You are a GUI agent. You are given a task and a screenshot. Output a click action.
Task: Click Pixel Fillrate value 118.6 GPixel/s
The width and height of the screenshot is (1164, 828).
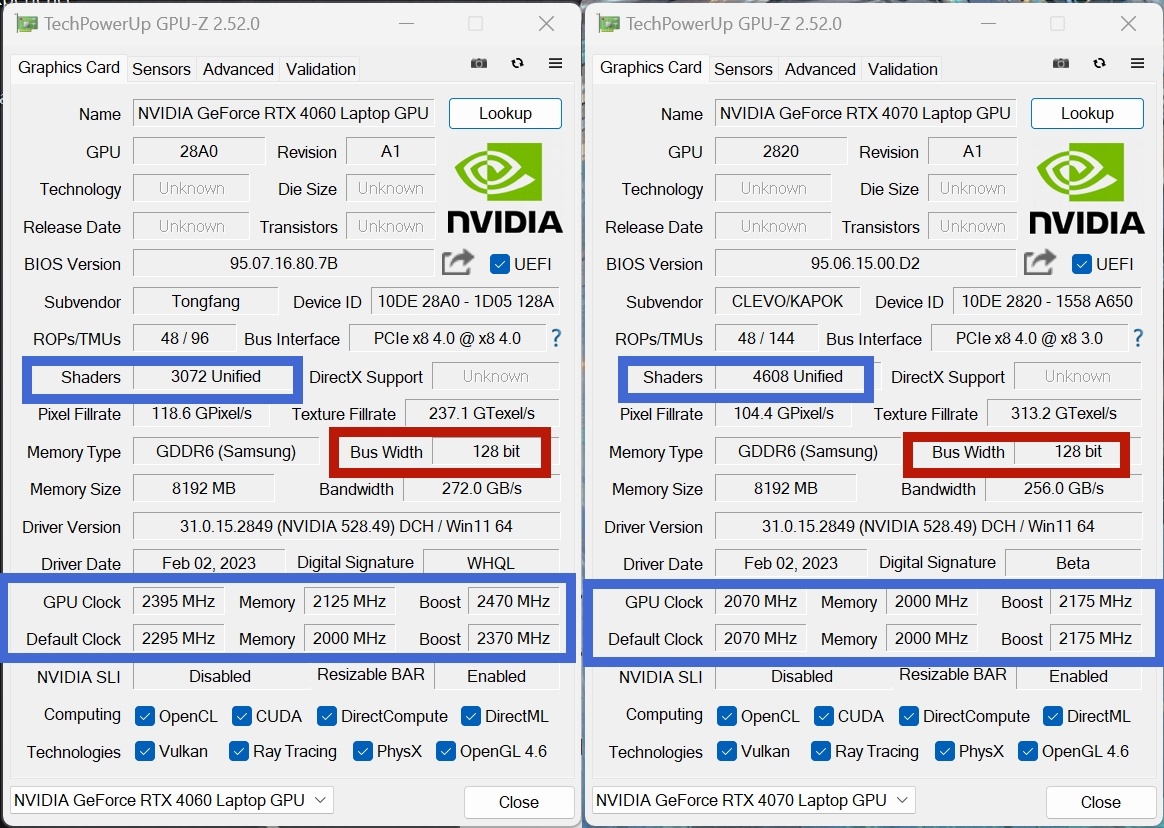coord(202,414)
